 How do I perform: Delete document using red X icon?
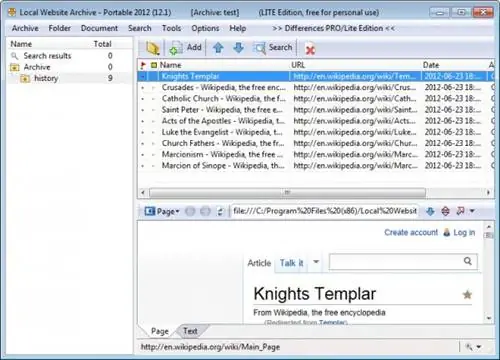(x=310, y=50)
